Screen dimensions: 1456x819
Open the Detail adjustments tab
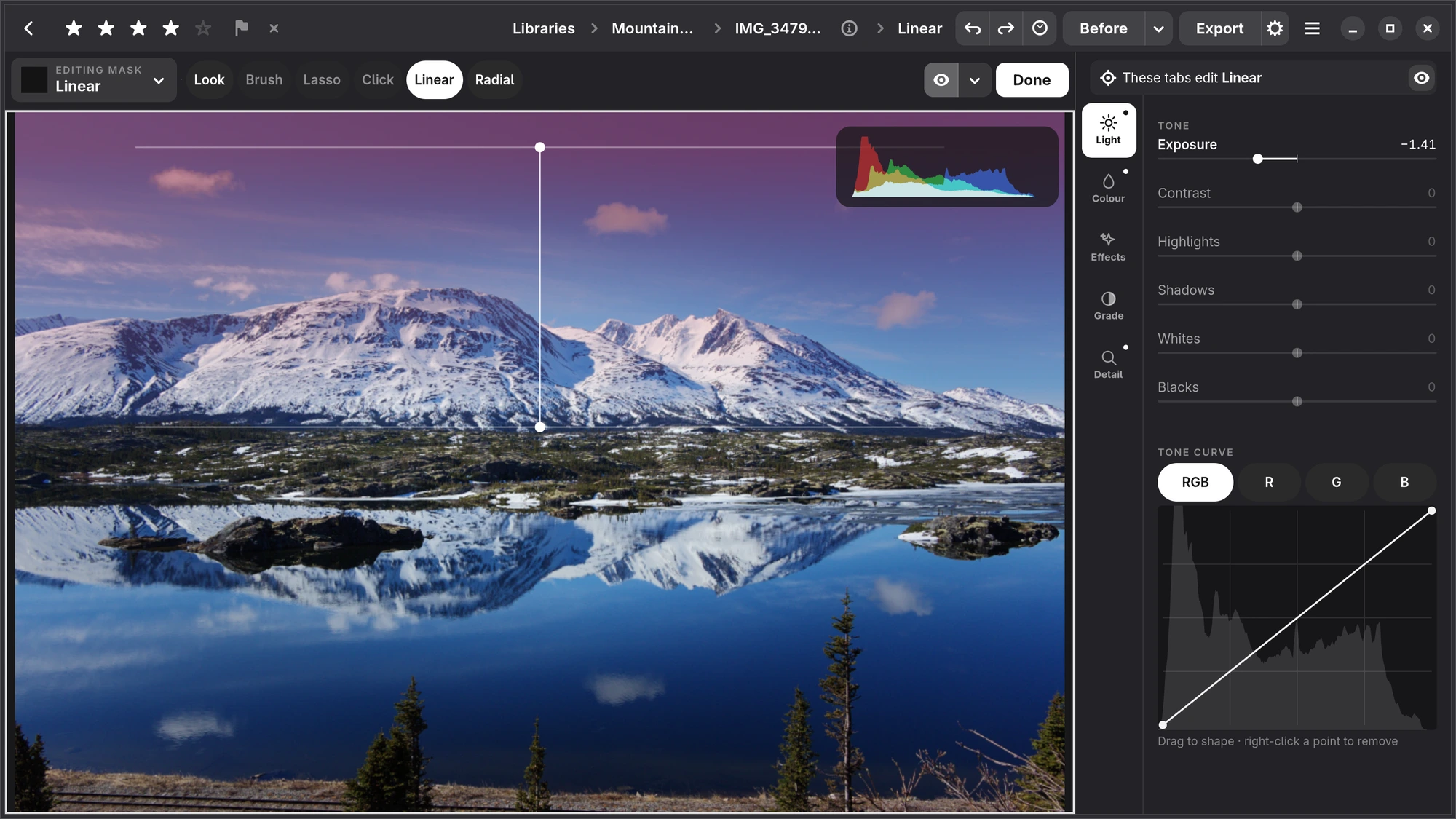point(1109,365)
